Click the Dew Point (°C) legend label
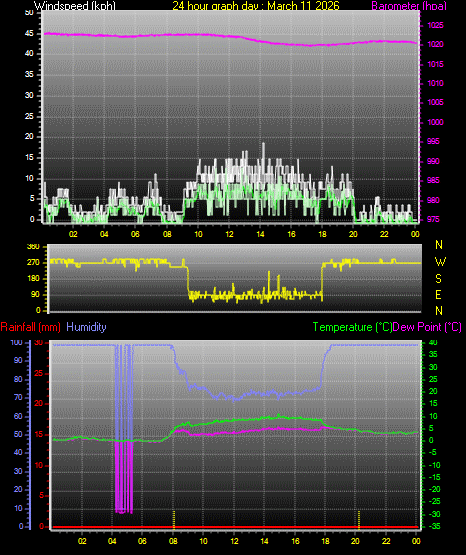This screenshot has width=466, height=555. [427, 327]
